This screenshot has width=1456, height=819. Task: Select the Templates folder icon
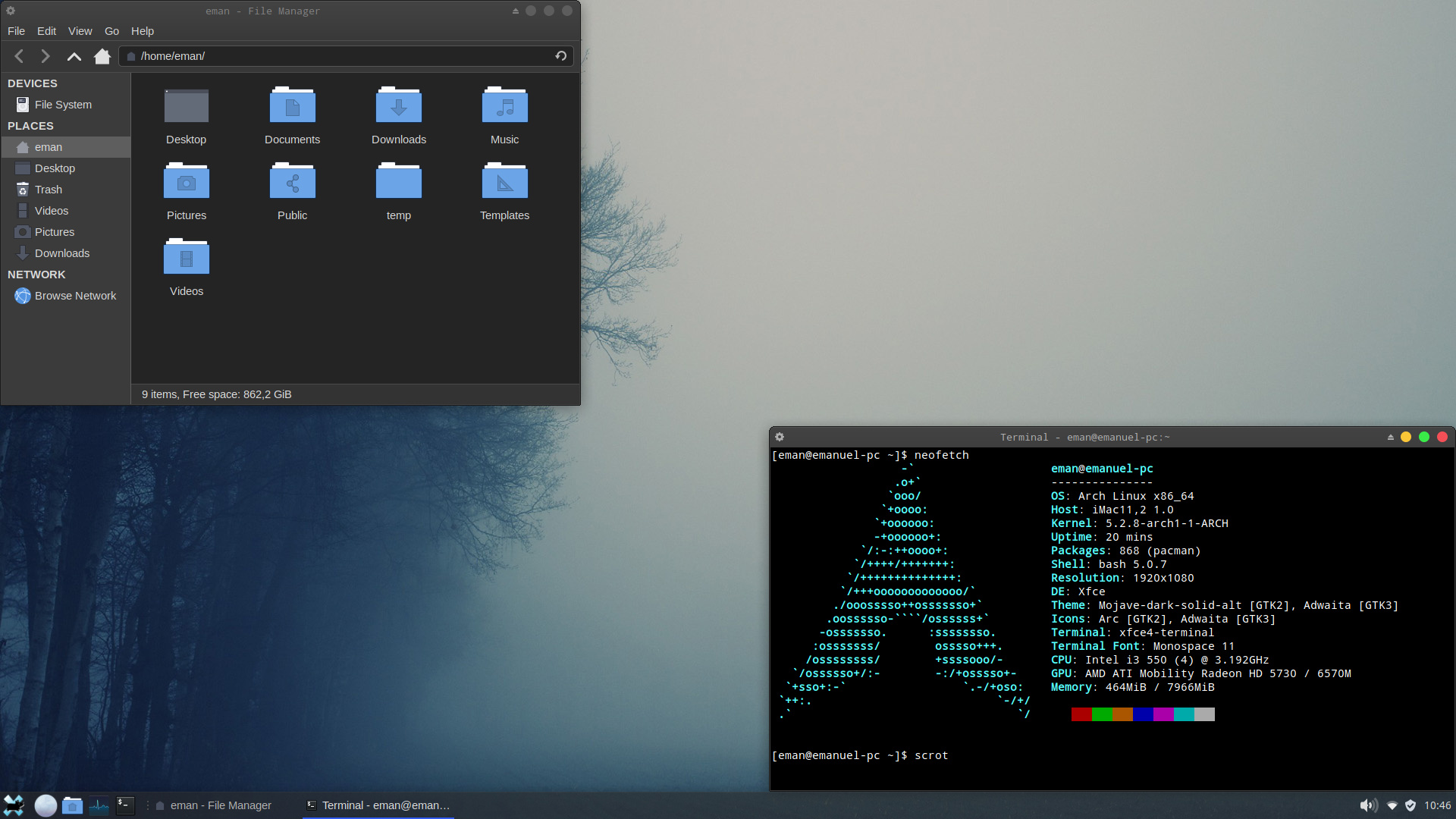click(x=505, y=182)
